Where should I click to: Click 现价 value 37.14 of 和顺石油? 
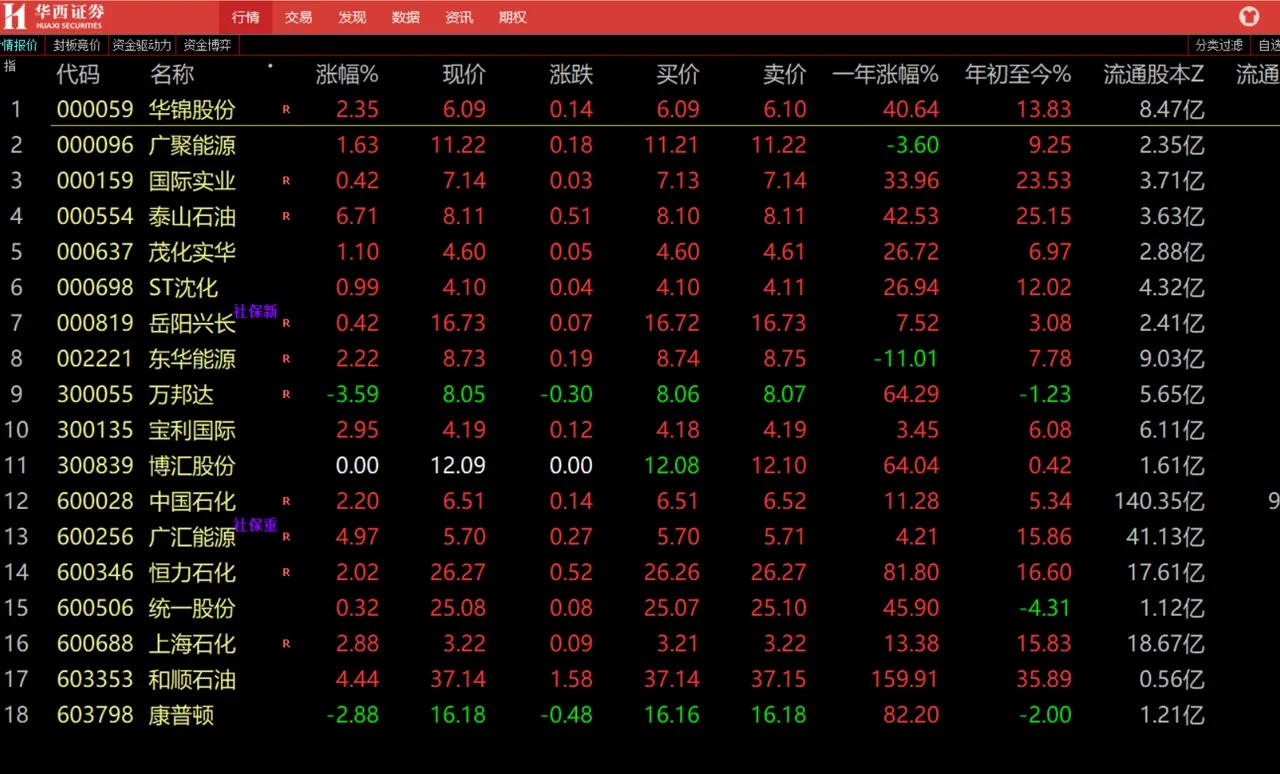(x=458, y=680)
